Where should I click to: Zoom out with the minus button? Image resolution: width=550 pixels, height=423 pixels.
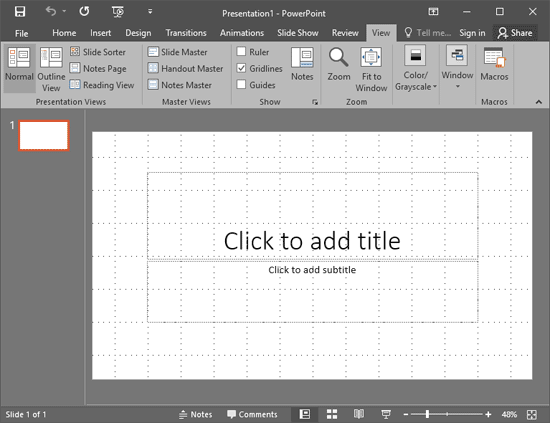click(406, 415)
